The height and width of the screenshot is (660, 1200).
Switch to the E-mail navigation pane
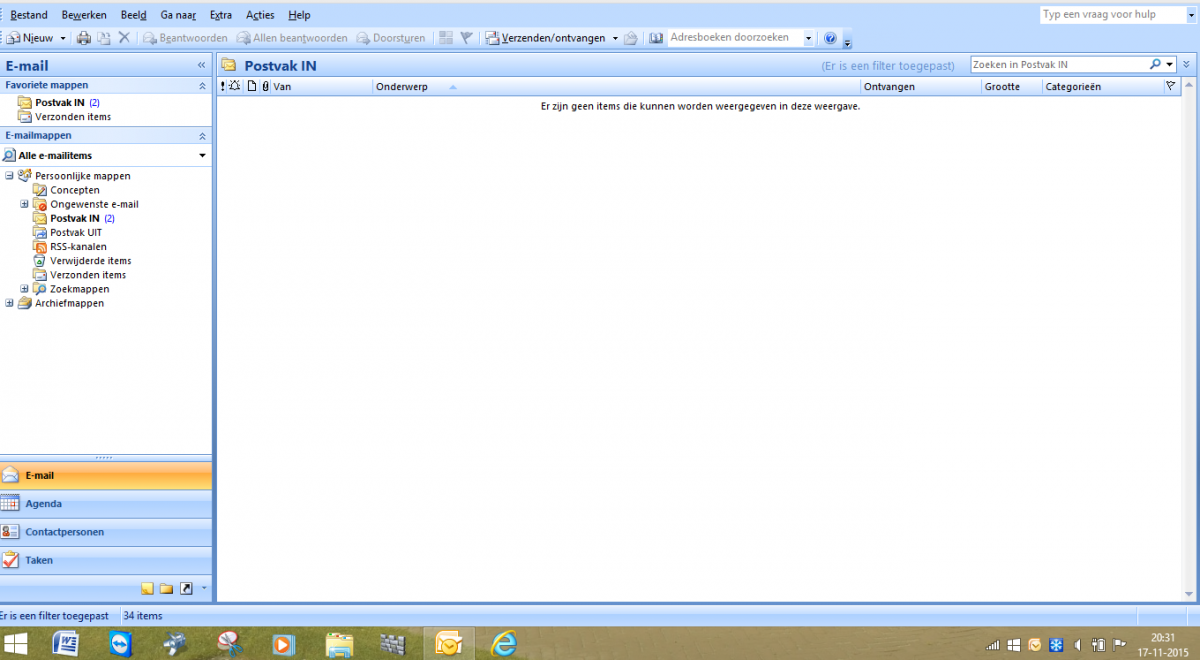click(106, 476)
